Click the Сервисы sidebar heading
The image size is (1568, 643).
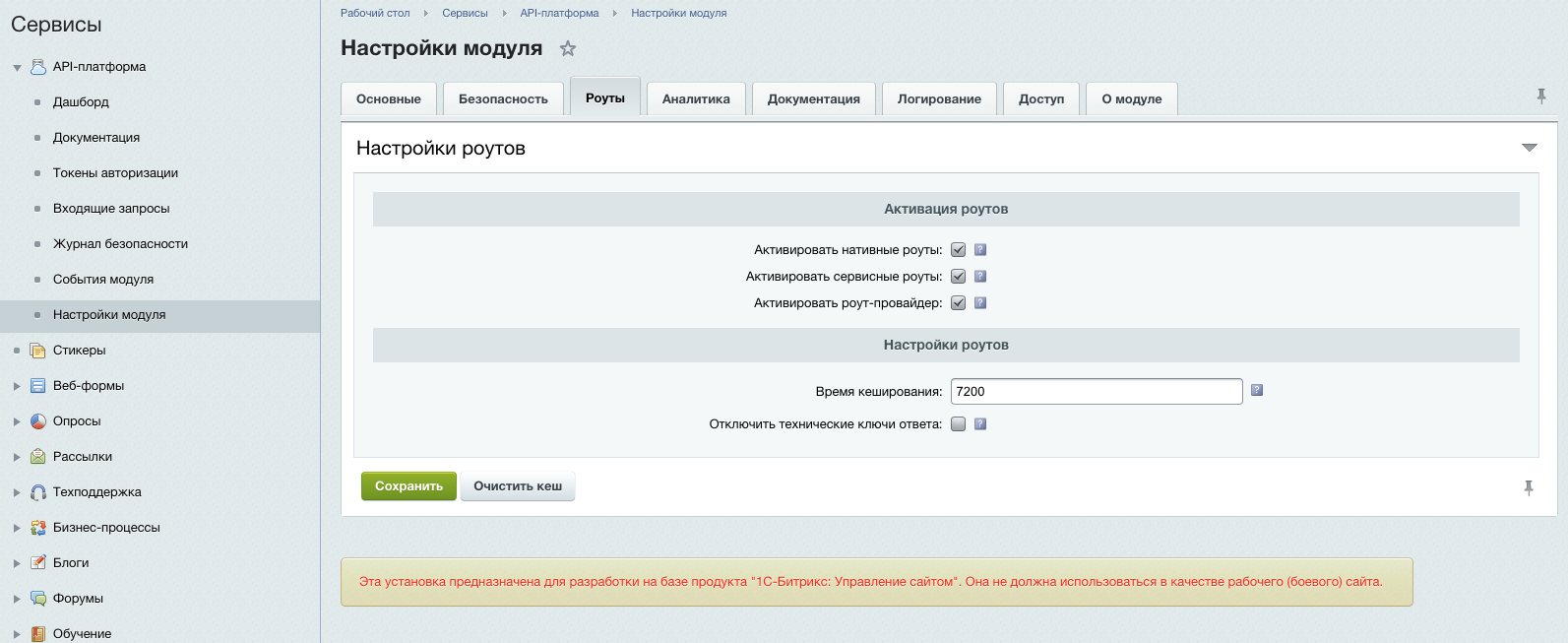point(56,25)
